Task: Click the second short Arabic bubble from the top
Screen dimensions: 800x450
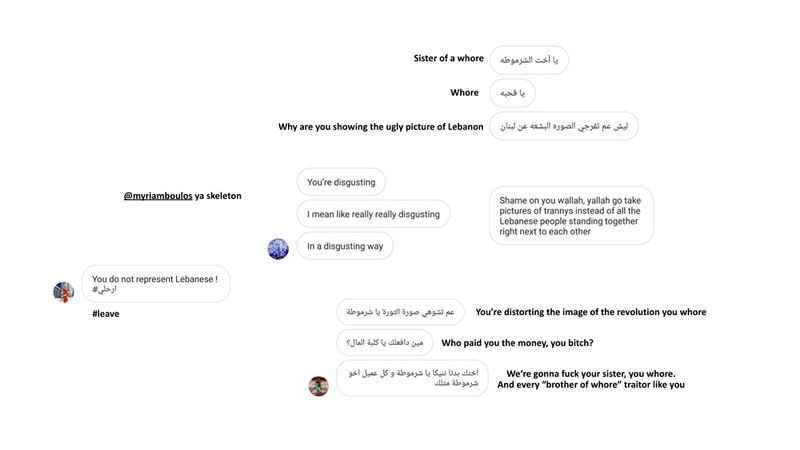Action: coord(512,93)
